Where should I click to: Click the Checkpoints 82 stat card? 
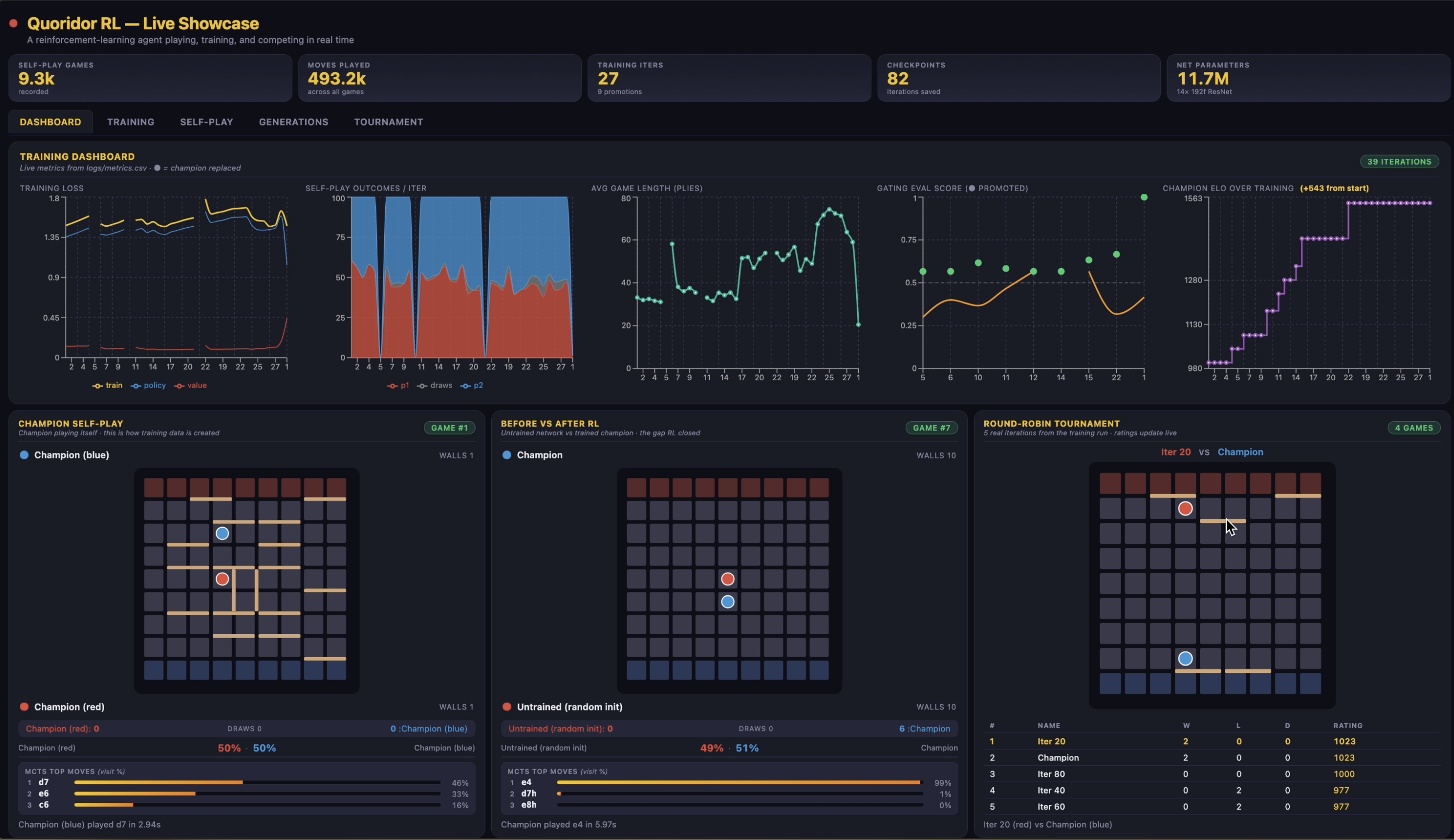1019,78
